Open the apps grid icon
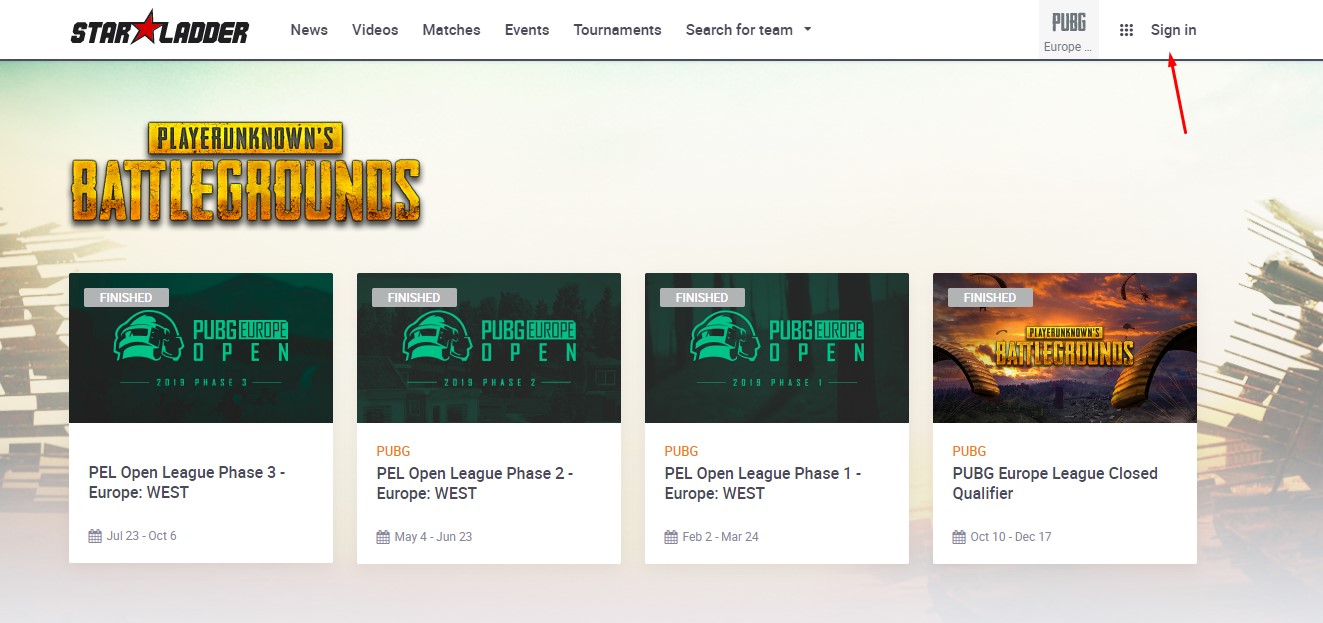1323x623 pixels. pyautogui.click(x=1126, y=30)
